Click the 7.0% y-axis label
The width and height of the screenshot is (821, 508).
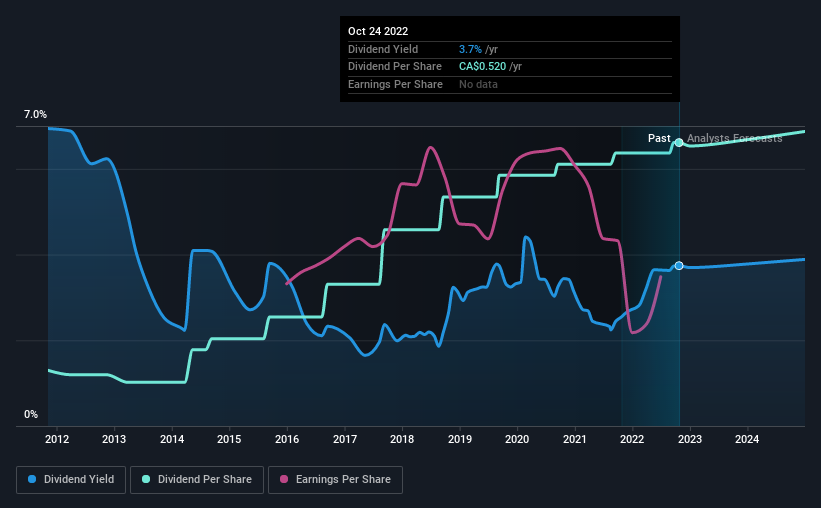click(35, 115)
